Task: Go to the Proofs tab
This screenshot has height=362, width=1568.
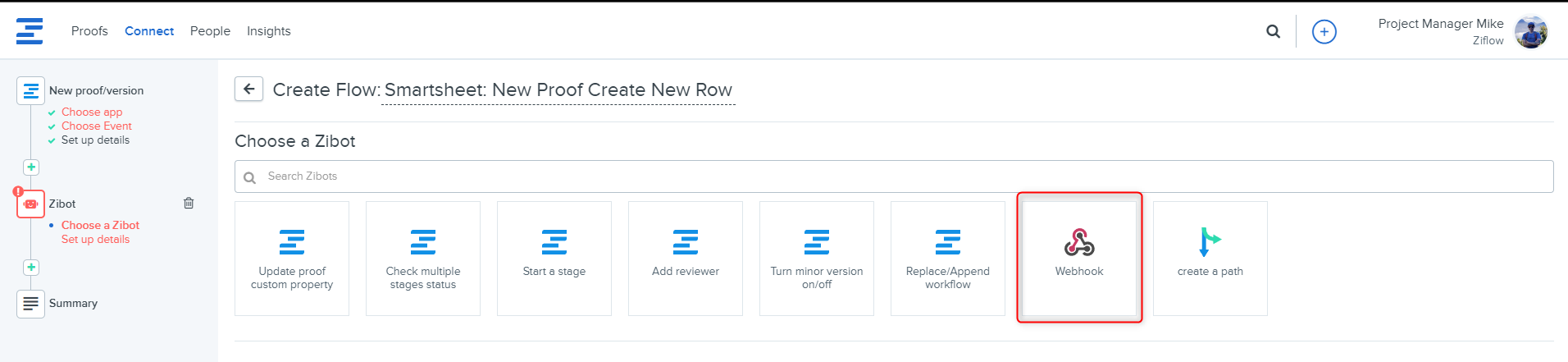Action: point(89,31)
